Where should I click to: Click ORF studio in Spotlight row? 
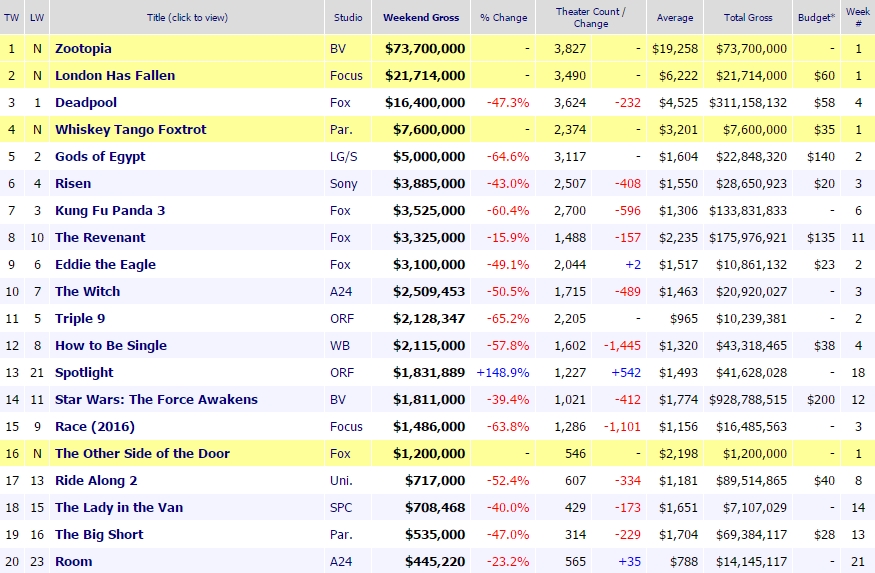click(342, 373)
